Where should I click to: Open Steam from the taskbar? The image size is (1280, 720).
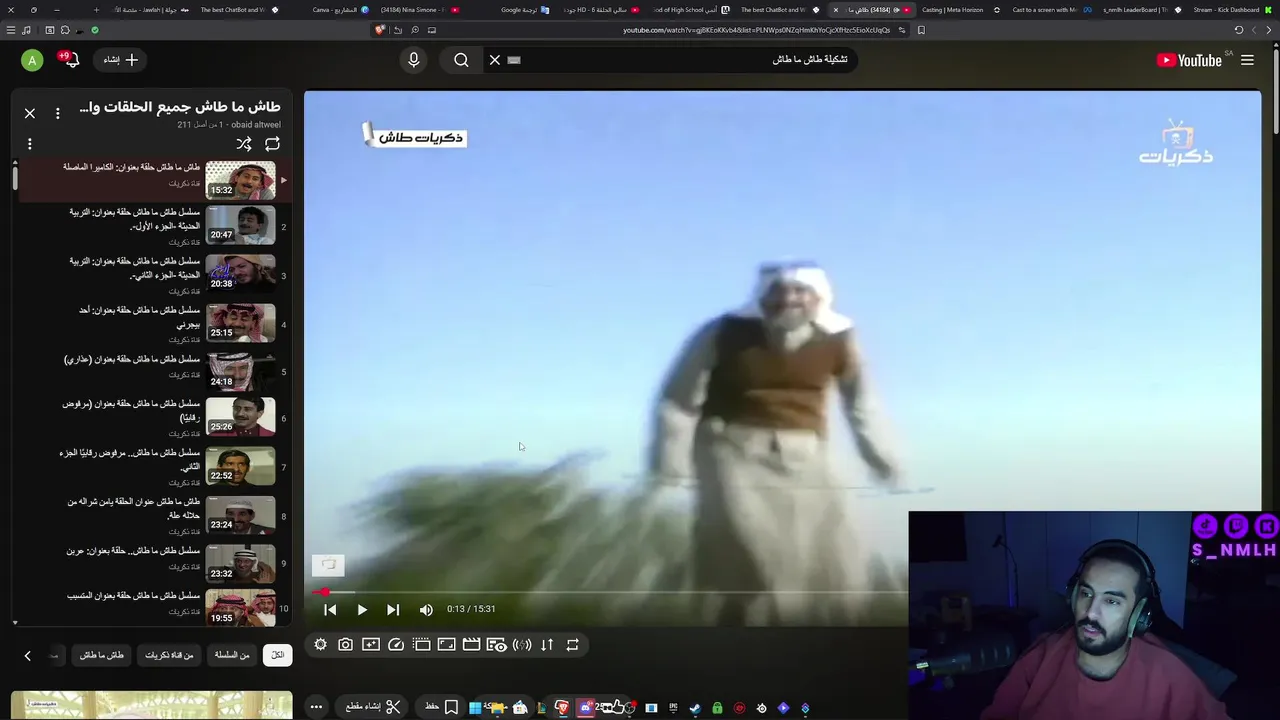coord(695,708)
